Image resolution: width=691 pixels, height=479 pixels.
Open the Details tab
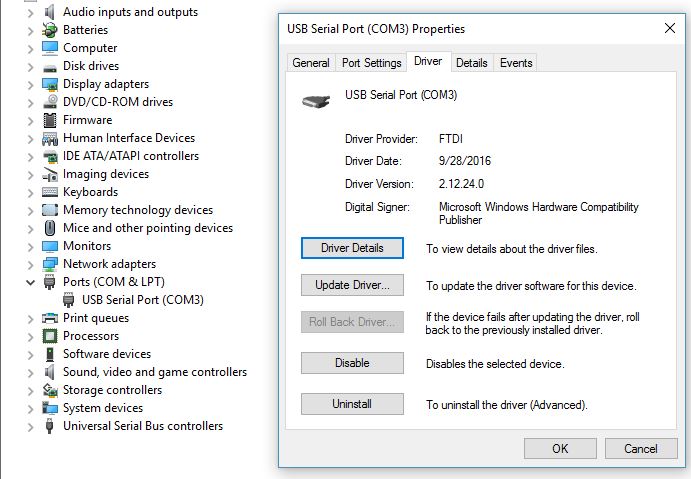(x=472, y=63)
